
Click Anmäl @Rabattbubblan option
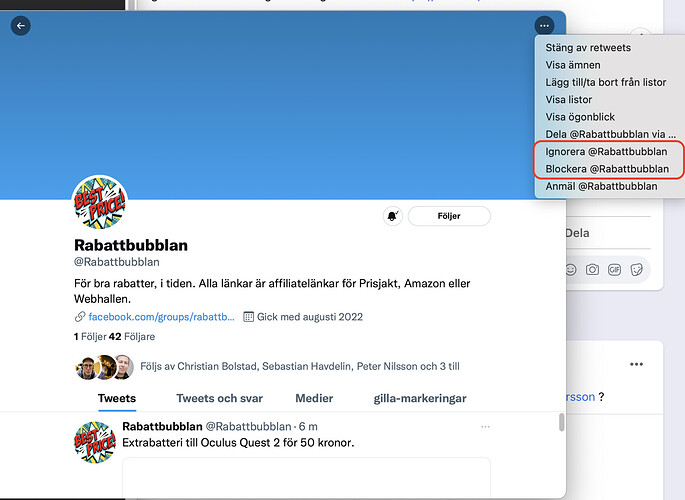click(x=601, y=186)
